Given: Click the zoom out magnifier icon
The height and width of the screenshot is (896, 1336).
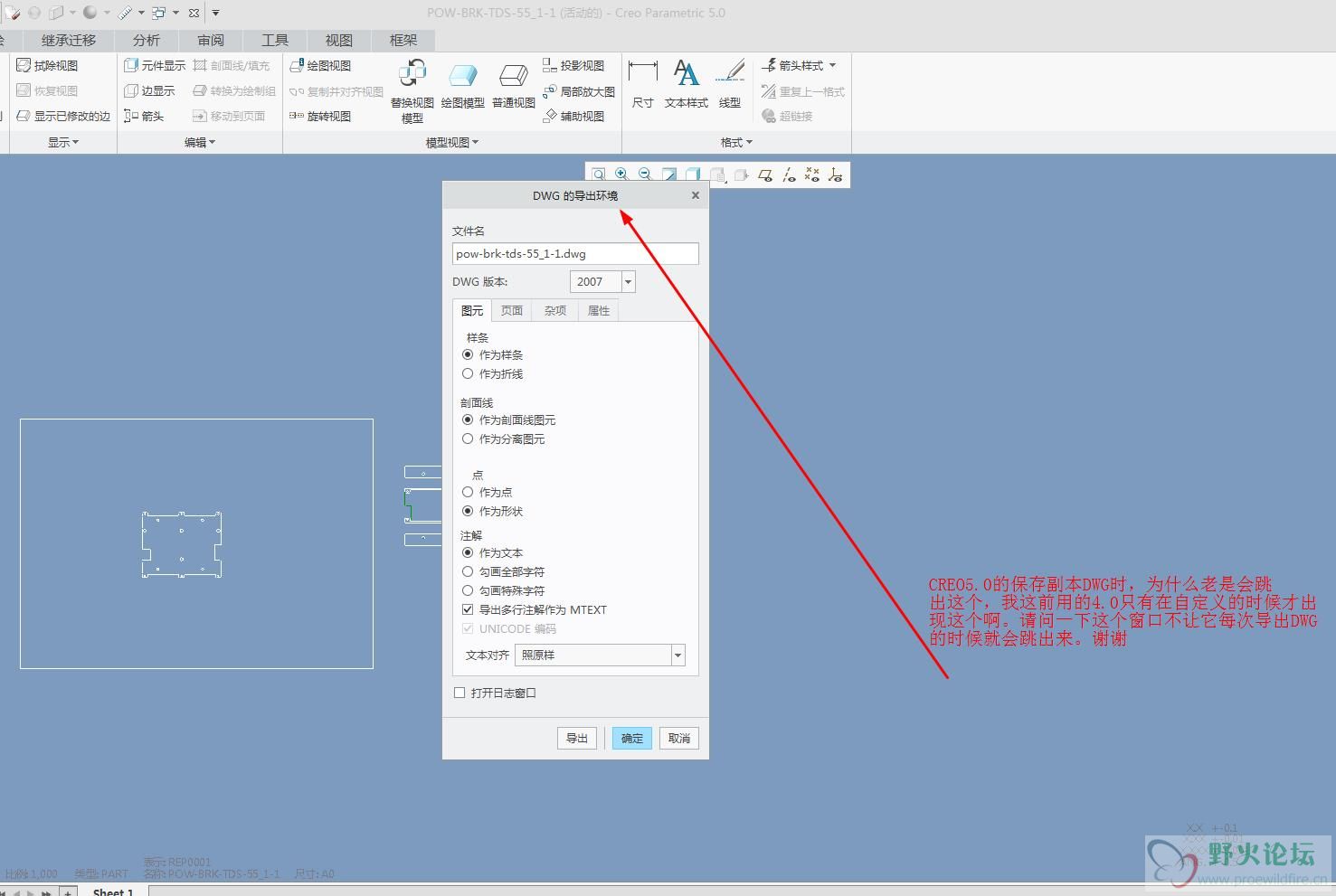Looking at the screenshot, I should tap(645, 174).
